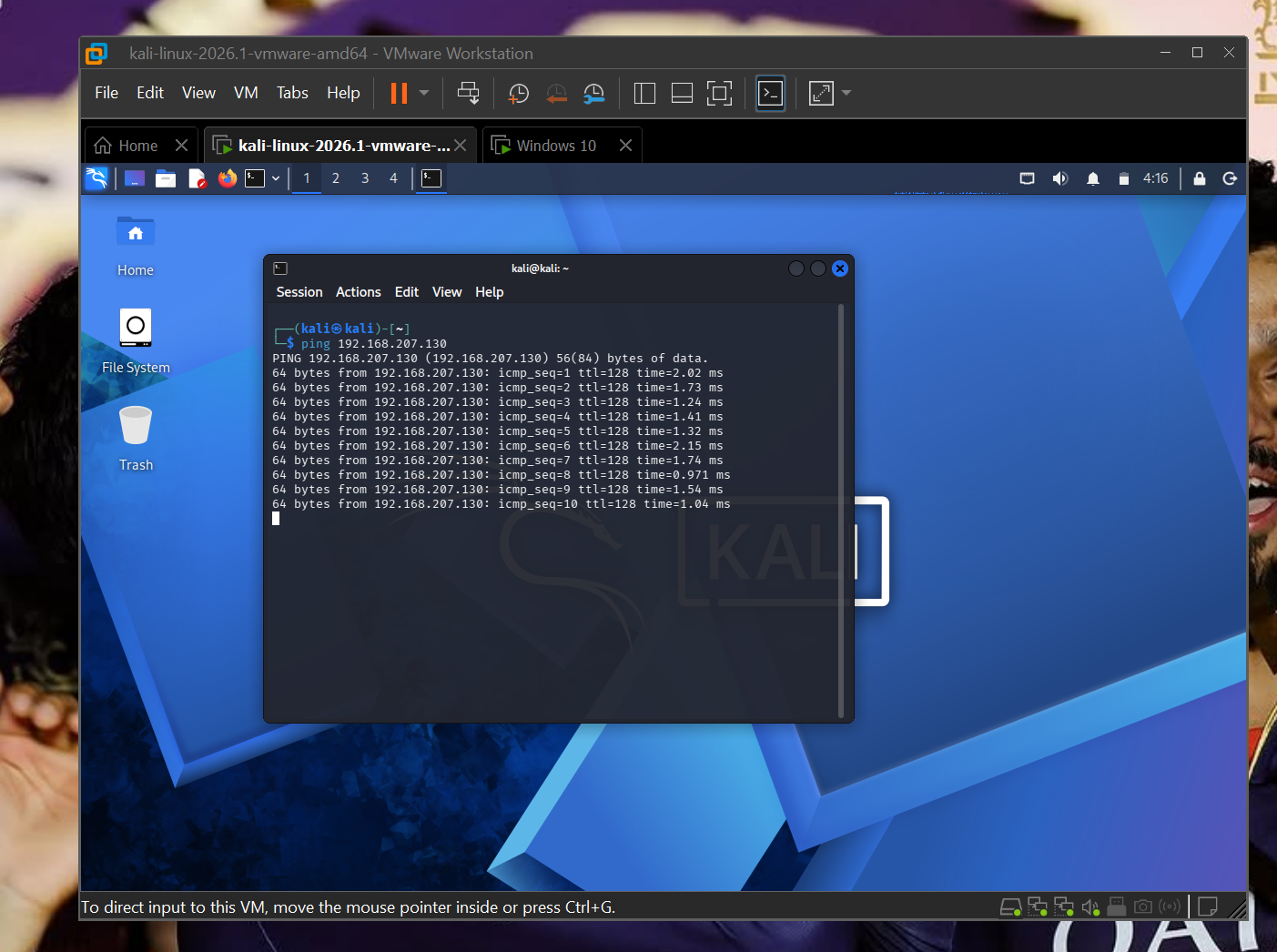1277x952 pixels.
Task: Lock the Kali screen
Action: tap(1200, 178)
